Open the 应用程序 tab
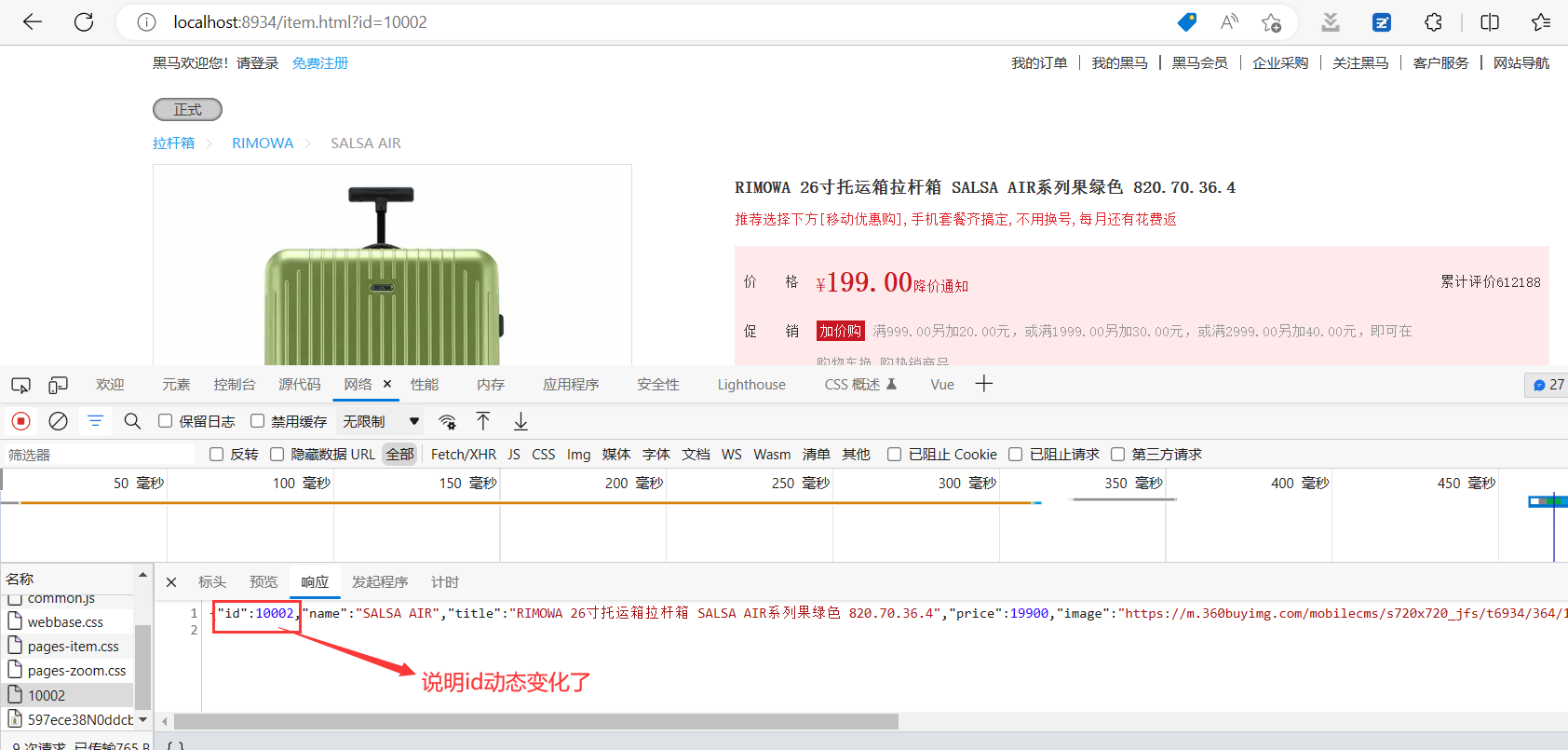The image size is (1568, 750). pos(571,384)
